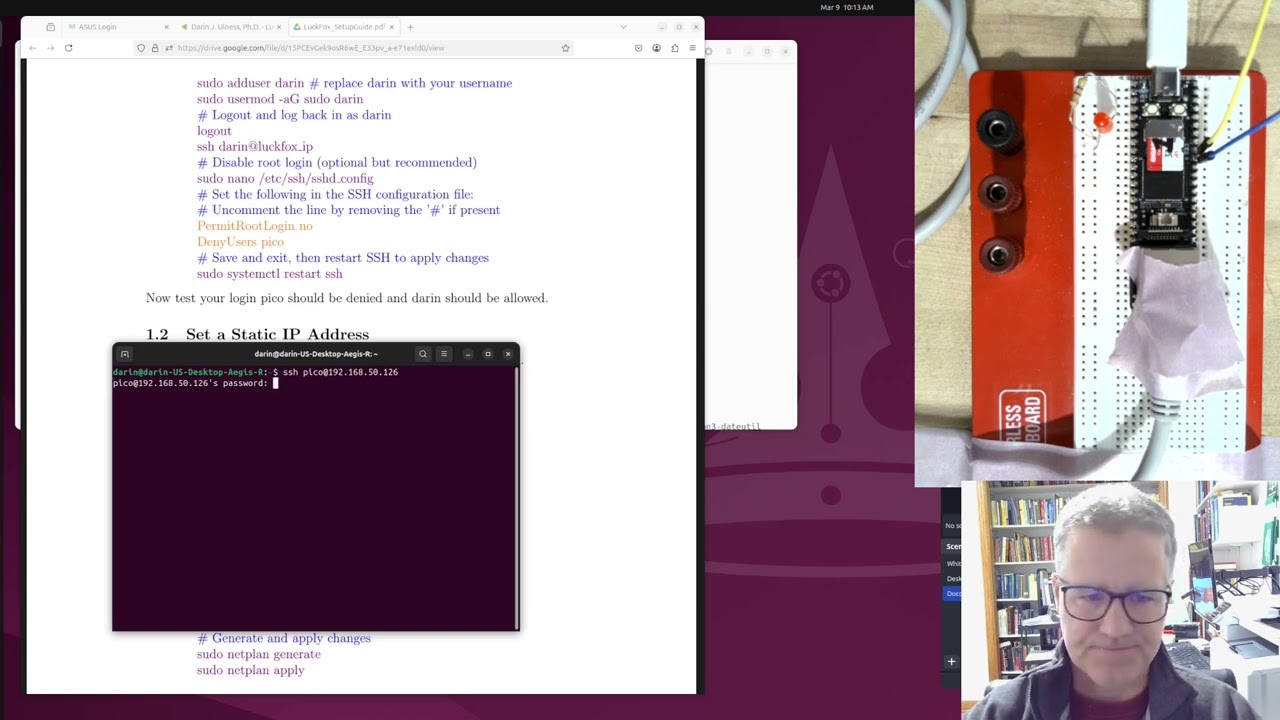Click the 'sudo netplan generate' line
The height and width of the screenshot is (720, 1280).
(259, 654)
